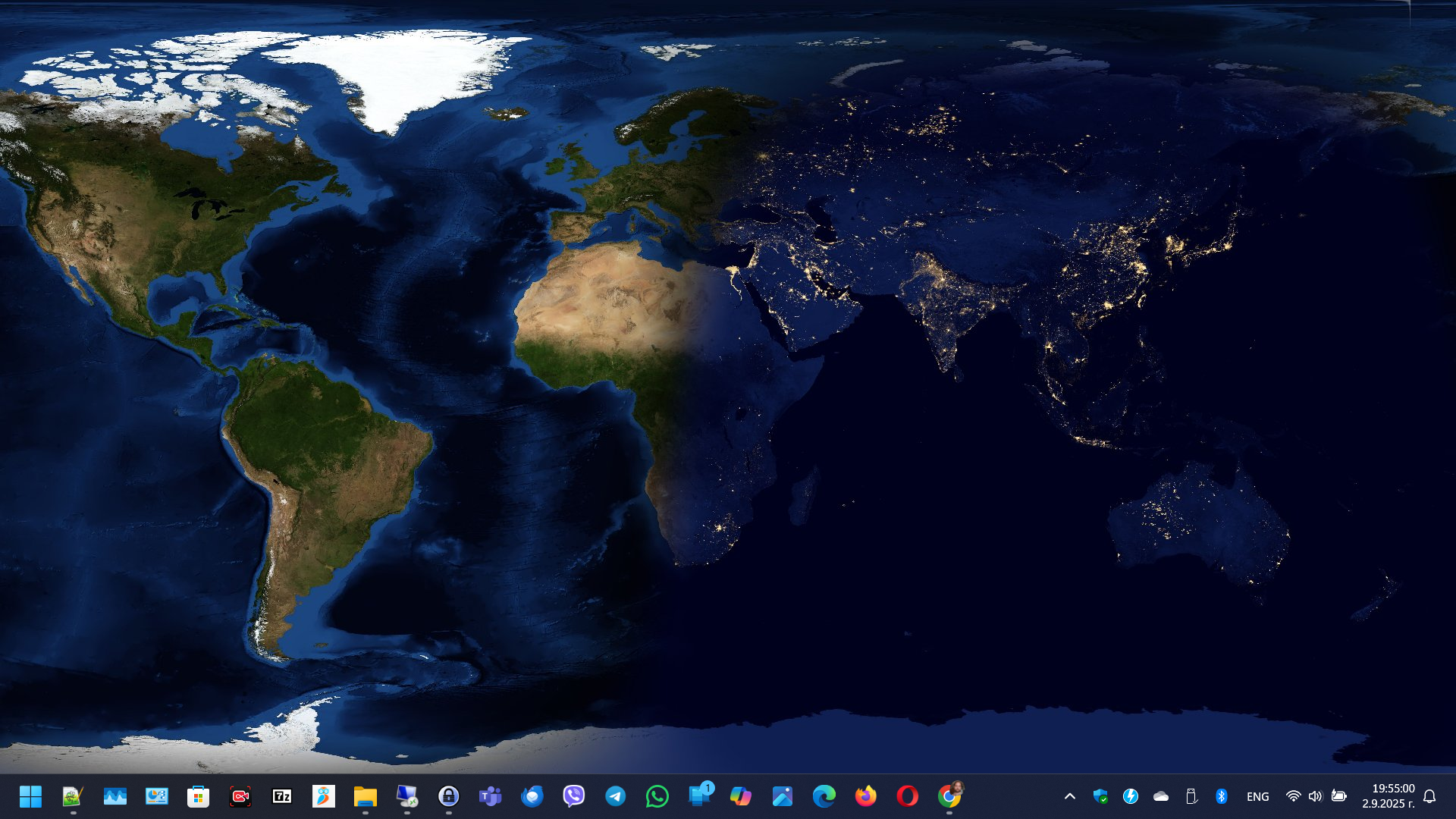Open Thunderbird mail client
Viewport: 1456px width, 819px height.
point(532,796)
